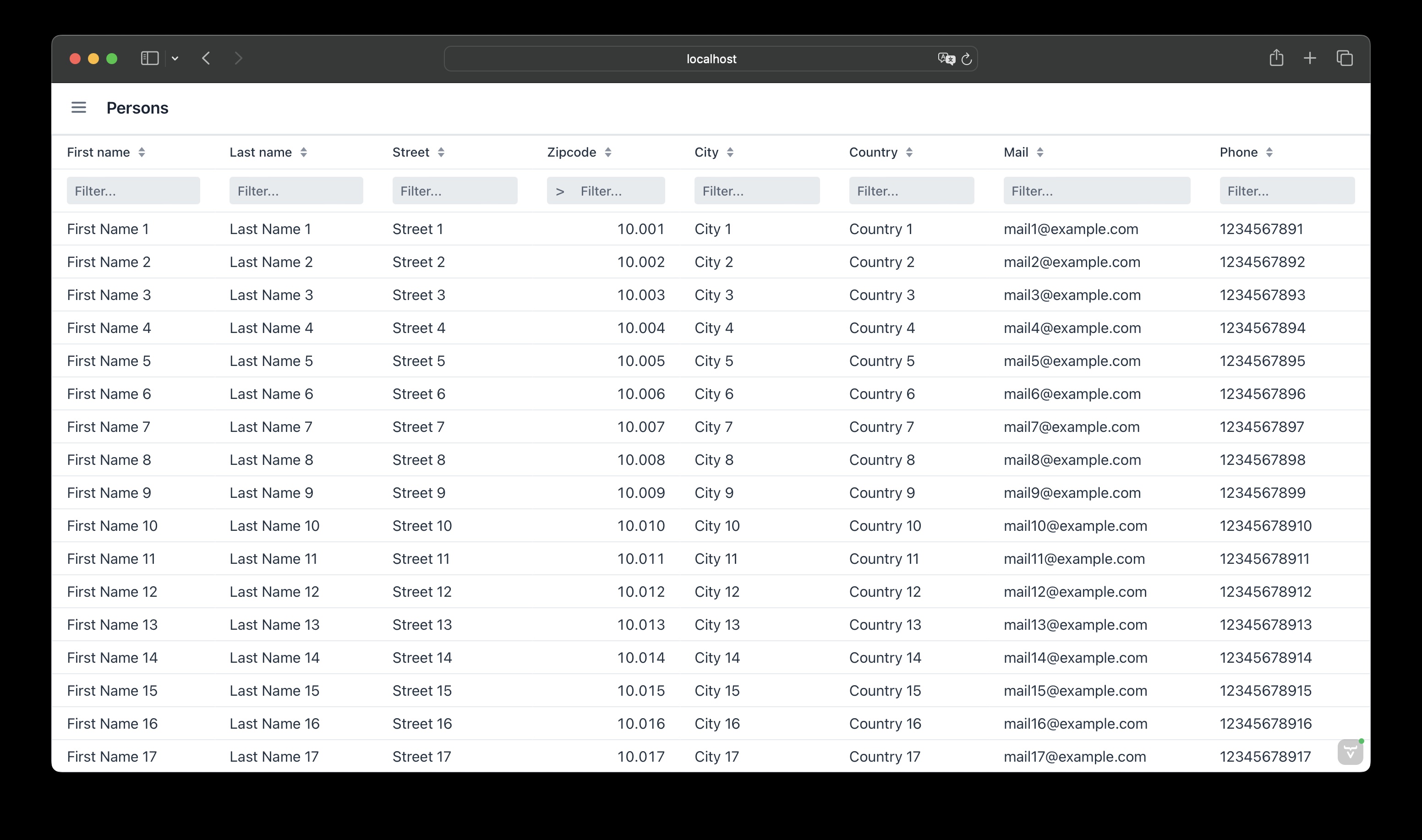The height and width of the screenshot is (840, 1422).
Task: Sort by Country using sort arrows
Action: [909, 152]
